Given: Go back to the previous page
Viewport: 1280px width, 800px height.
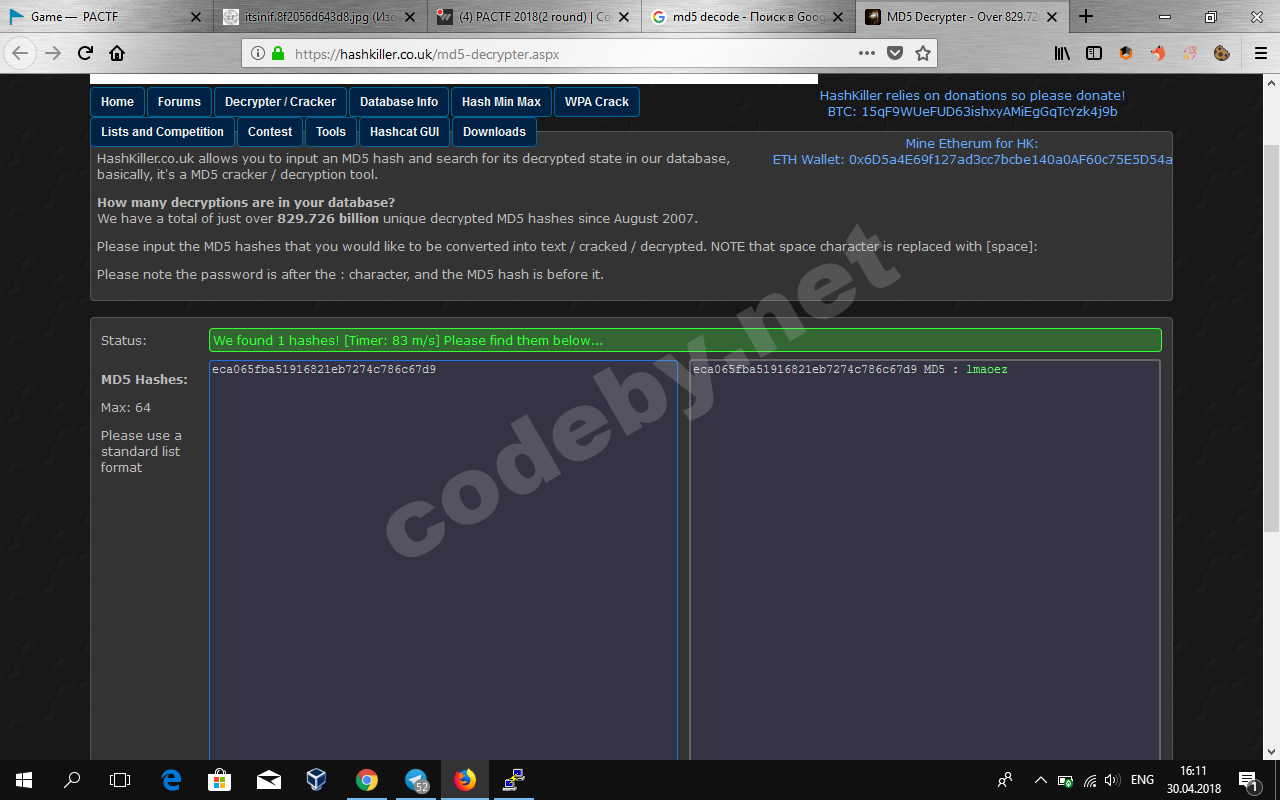Looking at the screenshot, I should (20, 53).
